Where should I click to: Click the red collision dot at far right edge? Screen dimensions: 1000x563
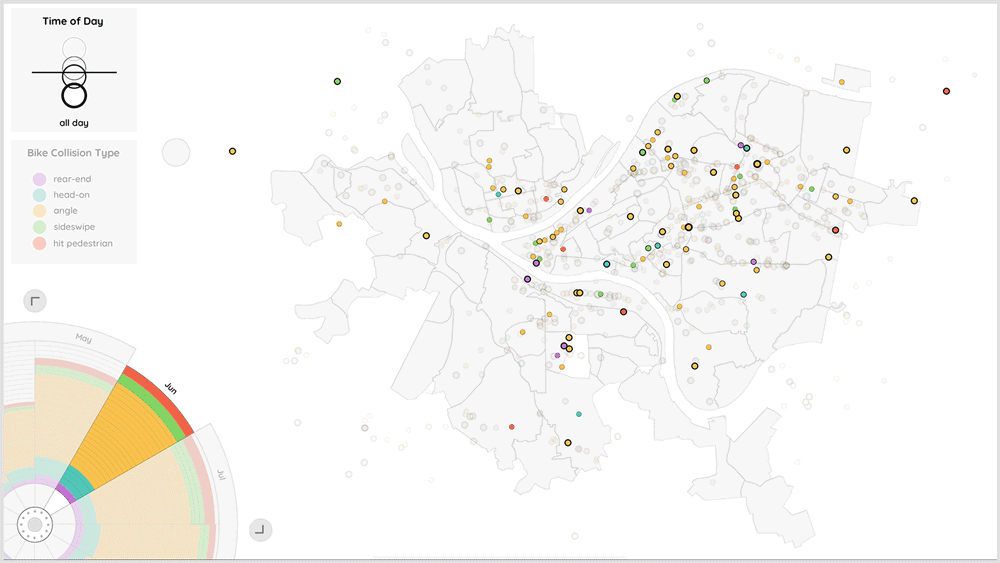pos(946,91)
